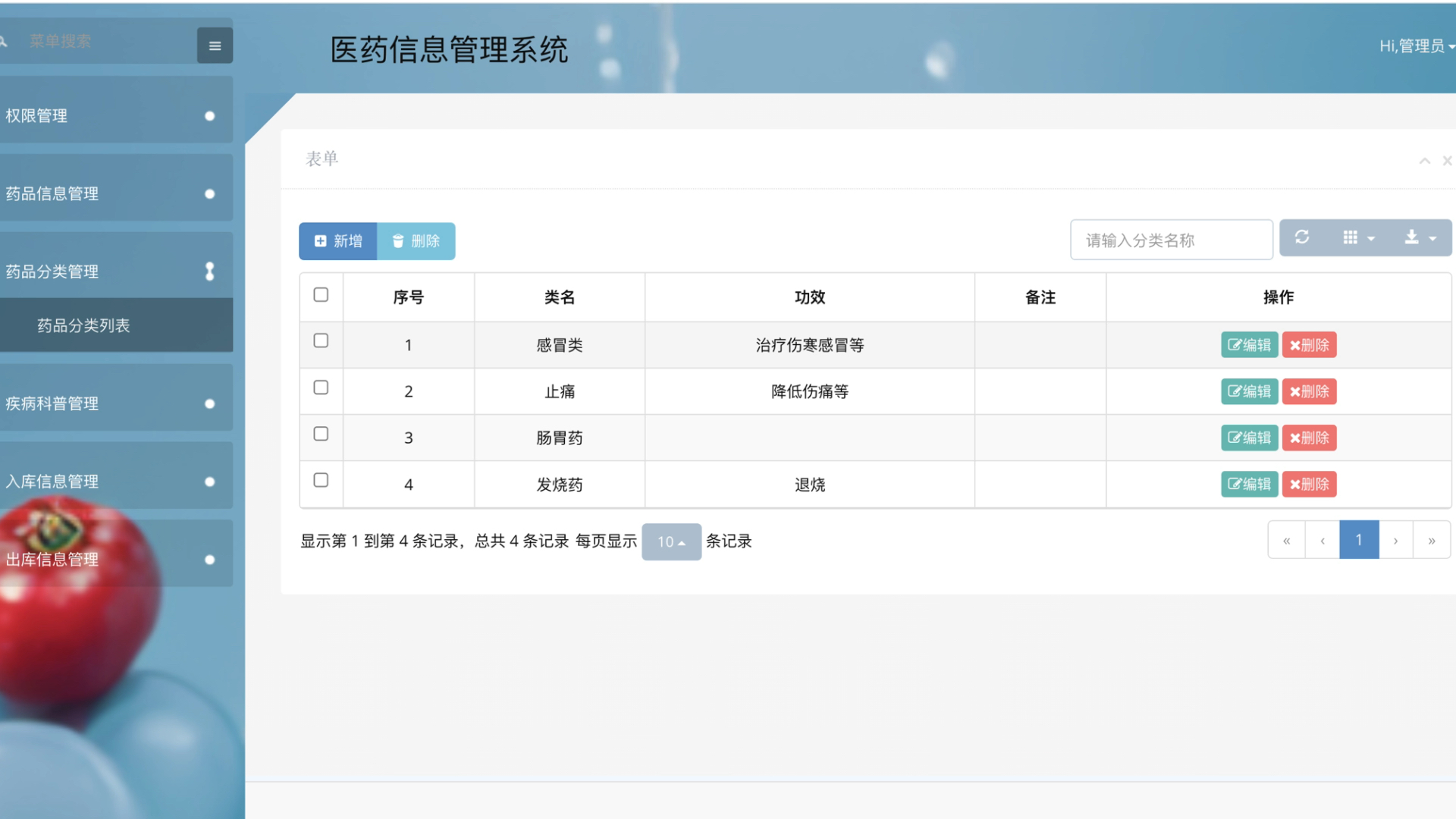
Task: Click the 表单 panel title
Action: coord(322,159)
